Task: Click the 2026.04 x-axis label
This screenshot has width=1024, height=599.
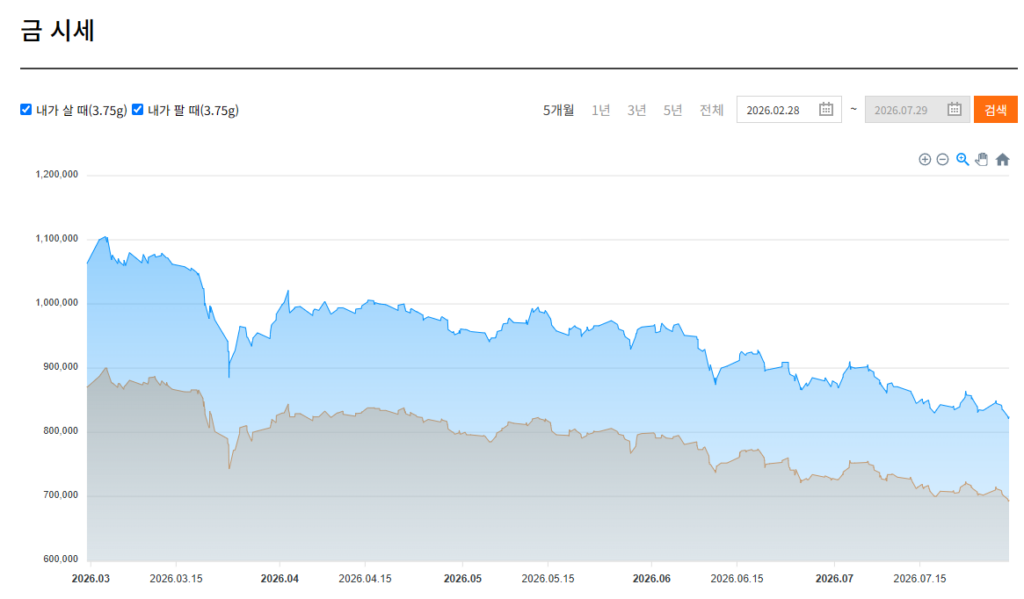Action: point(280,579)
